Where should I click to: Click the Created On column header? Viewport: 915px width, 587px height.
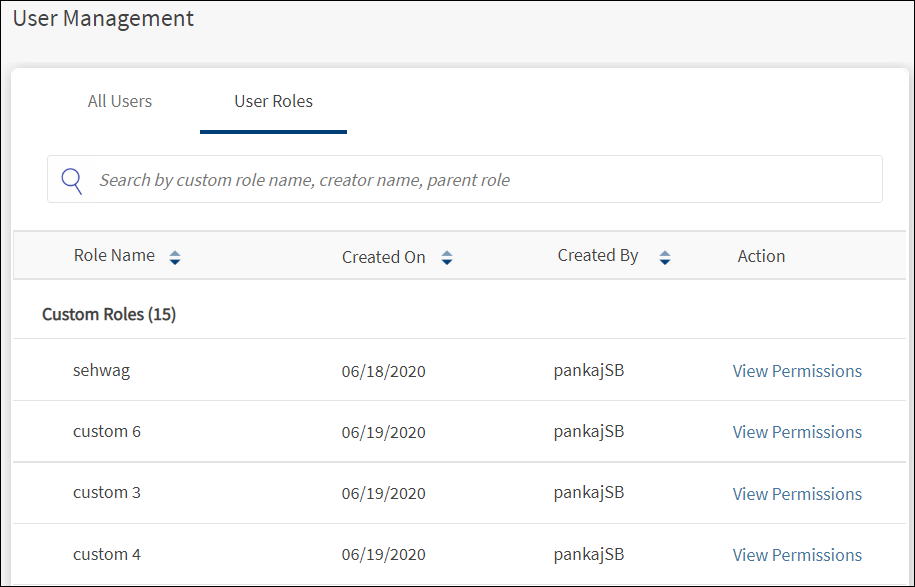pyautogui.click(x=383, y=257)
